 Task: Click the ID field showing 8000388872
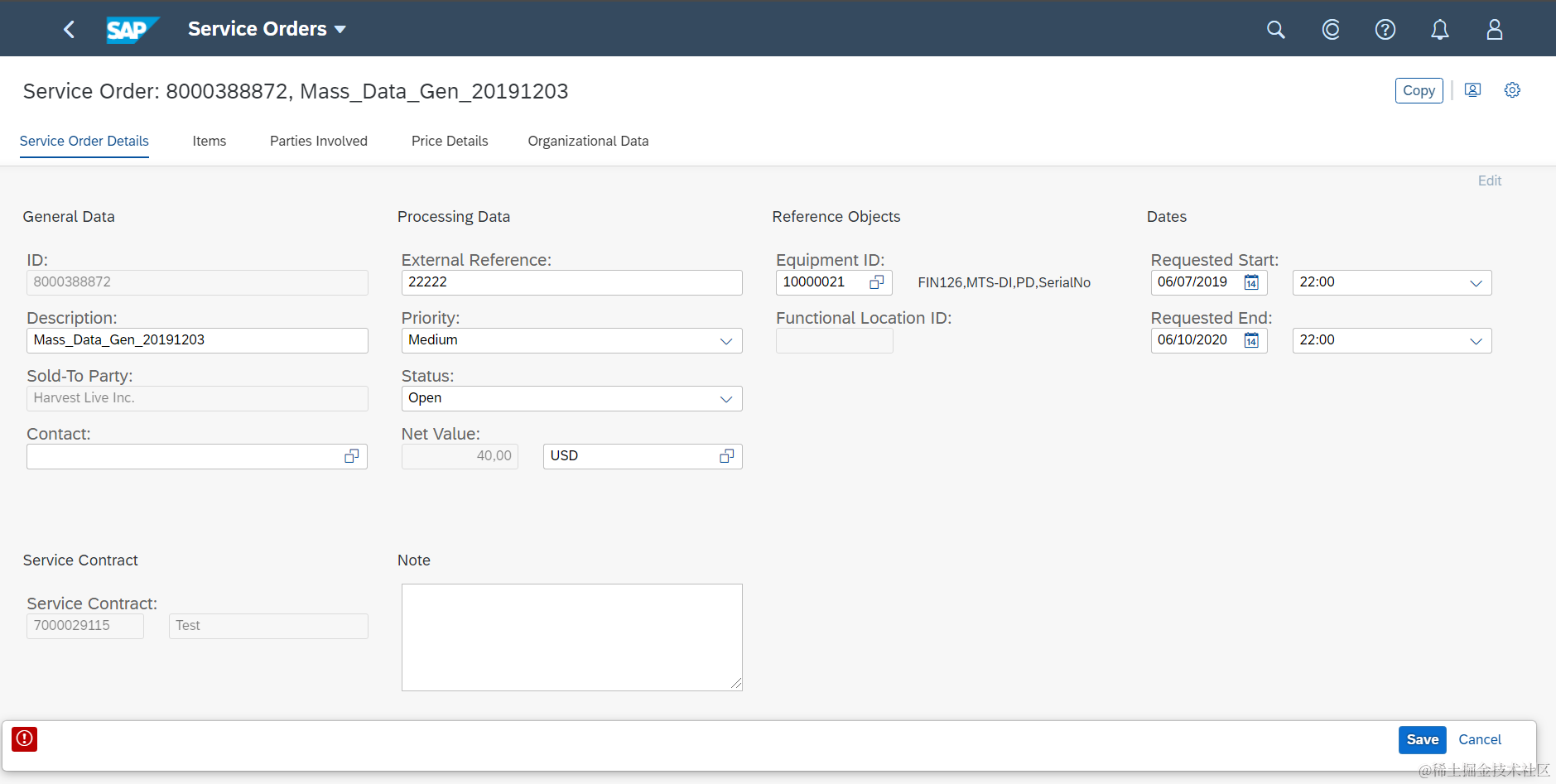(x=197, y=282)
